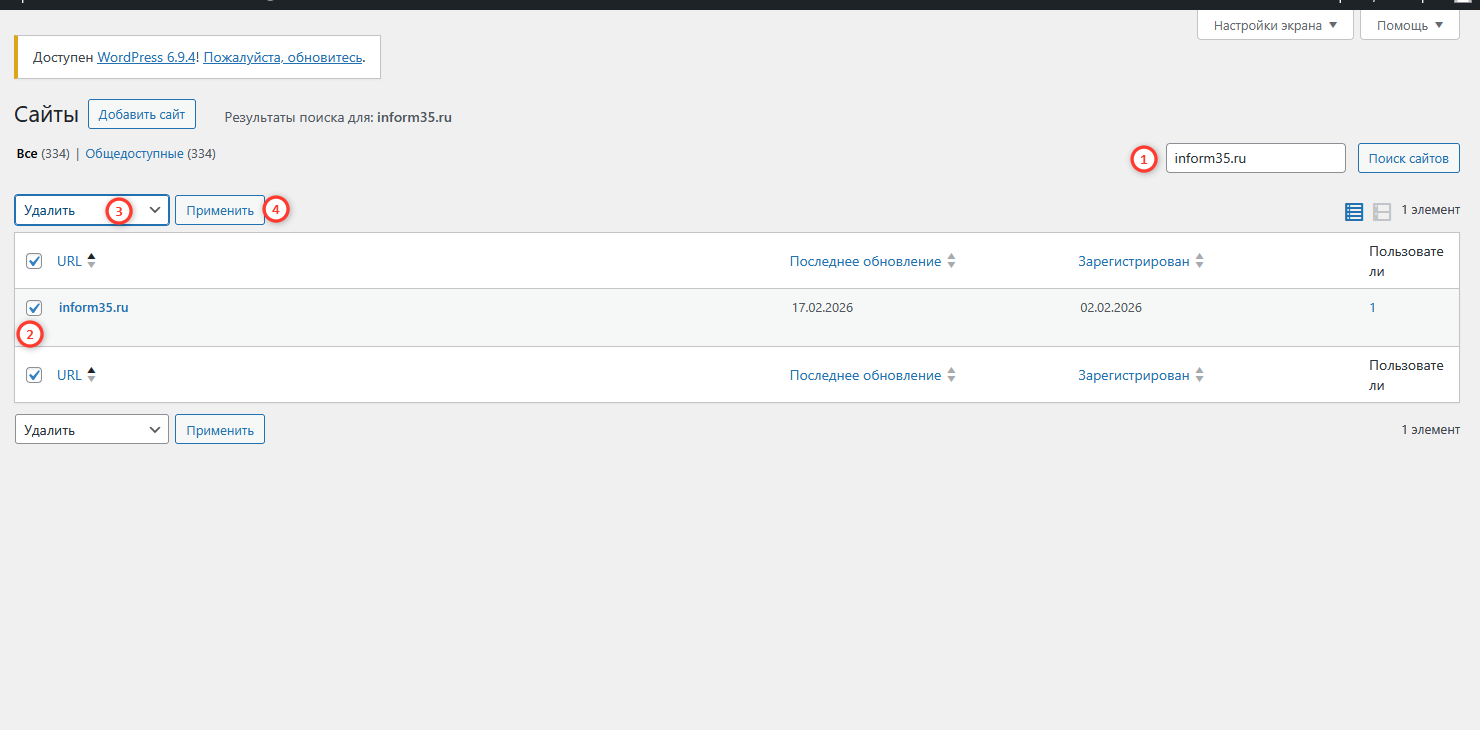Expand the Помощь help tab

coord(1409,25)
